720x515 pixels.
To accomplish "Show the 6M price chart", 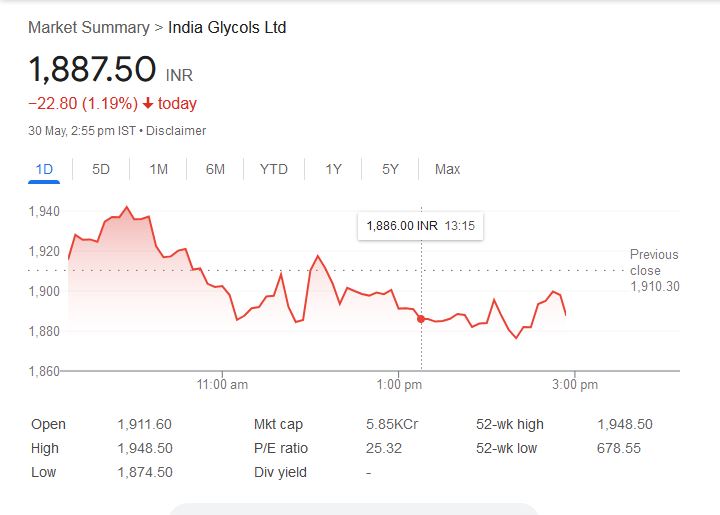I will pos(215,169).
